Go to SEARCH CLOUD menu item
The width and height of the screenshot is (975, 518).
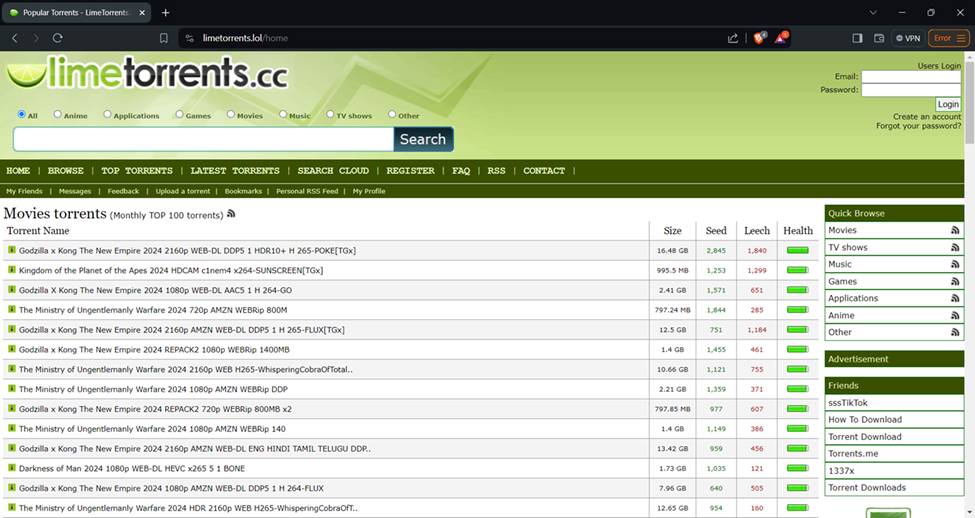click(x=333, y=171)
